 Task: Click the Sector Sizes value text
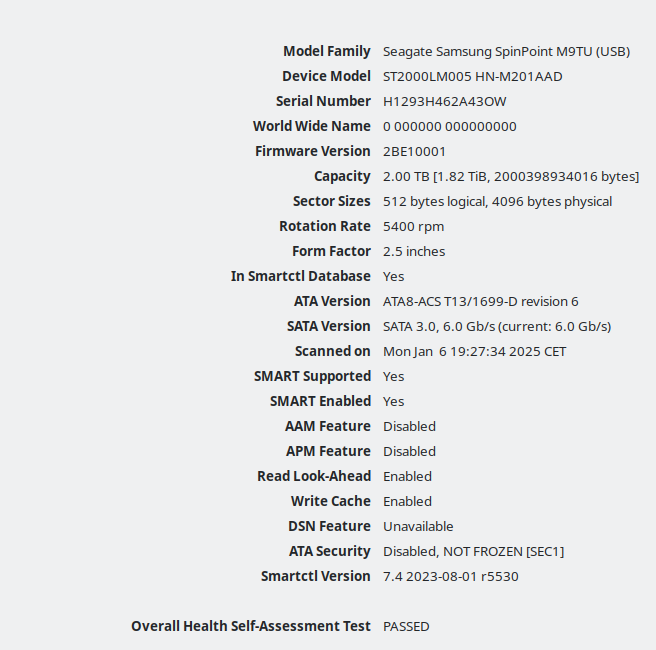pyautogui.click(x=497, y=202)
